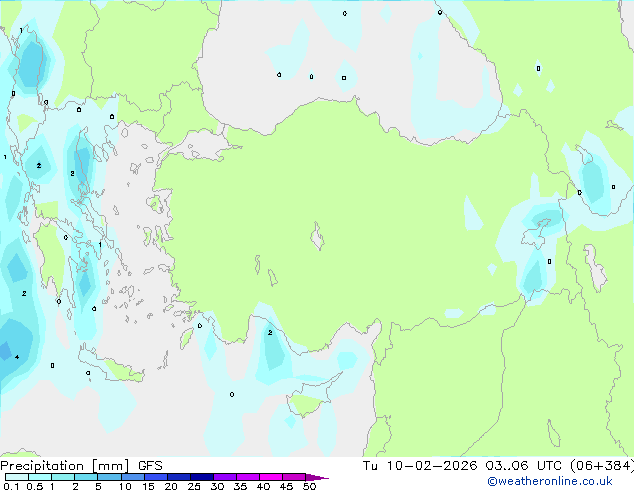This screenshot has height=490, width=634.
Task: Click the 25–30 mm dark blue swatch
Action: coord(201,477)
